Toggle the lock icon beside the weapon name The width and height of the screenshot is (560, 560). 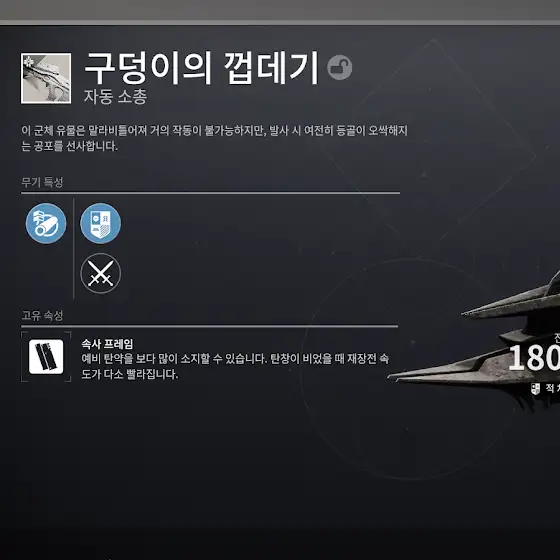pos(339,67)
